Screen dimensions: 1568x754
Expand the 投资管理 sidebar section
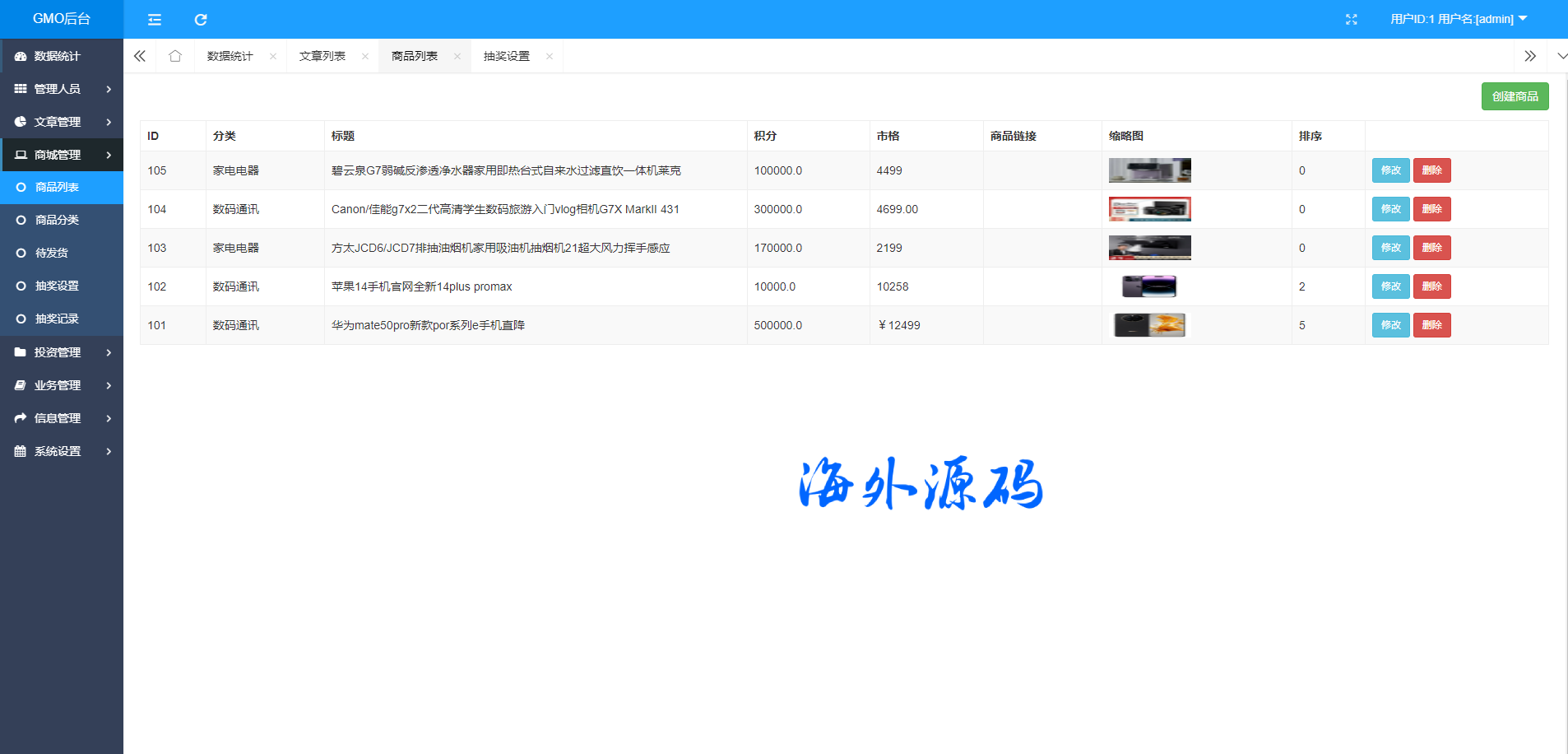click(62, 352)
